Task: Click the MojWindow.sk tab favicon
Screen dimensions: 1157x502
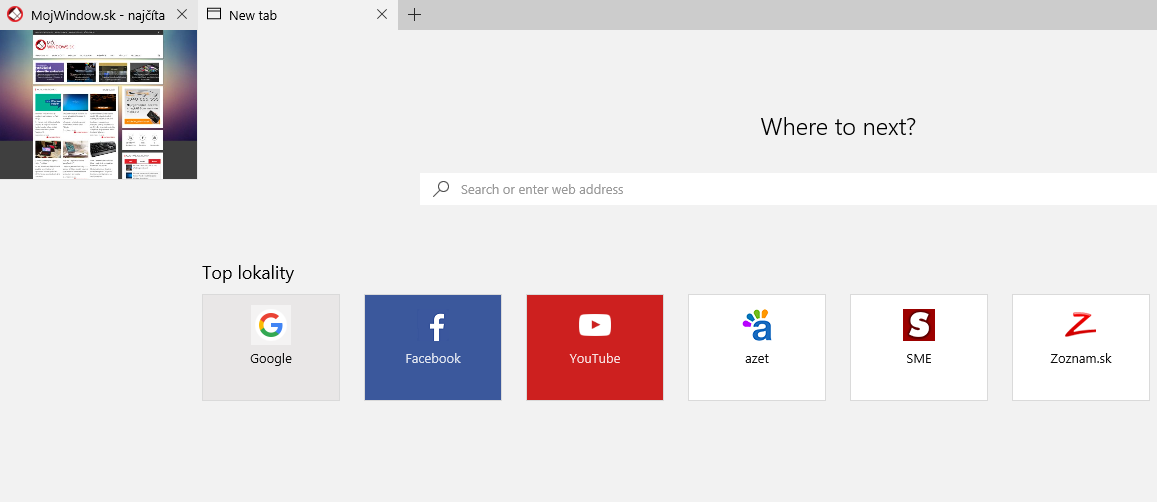Action: click(x=15, y=14)
